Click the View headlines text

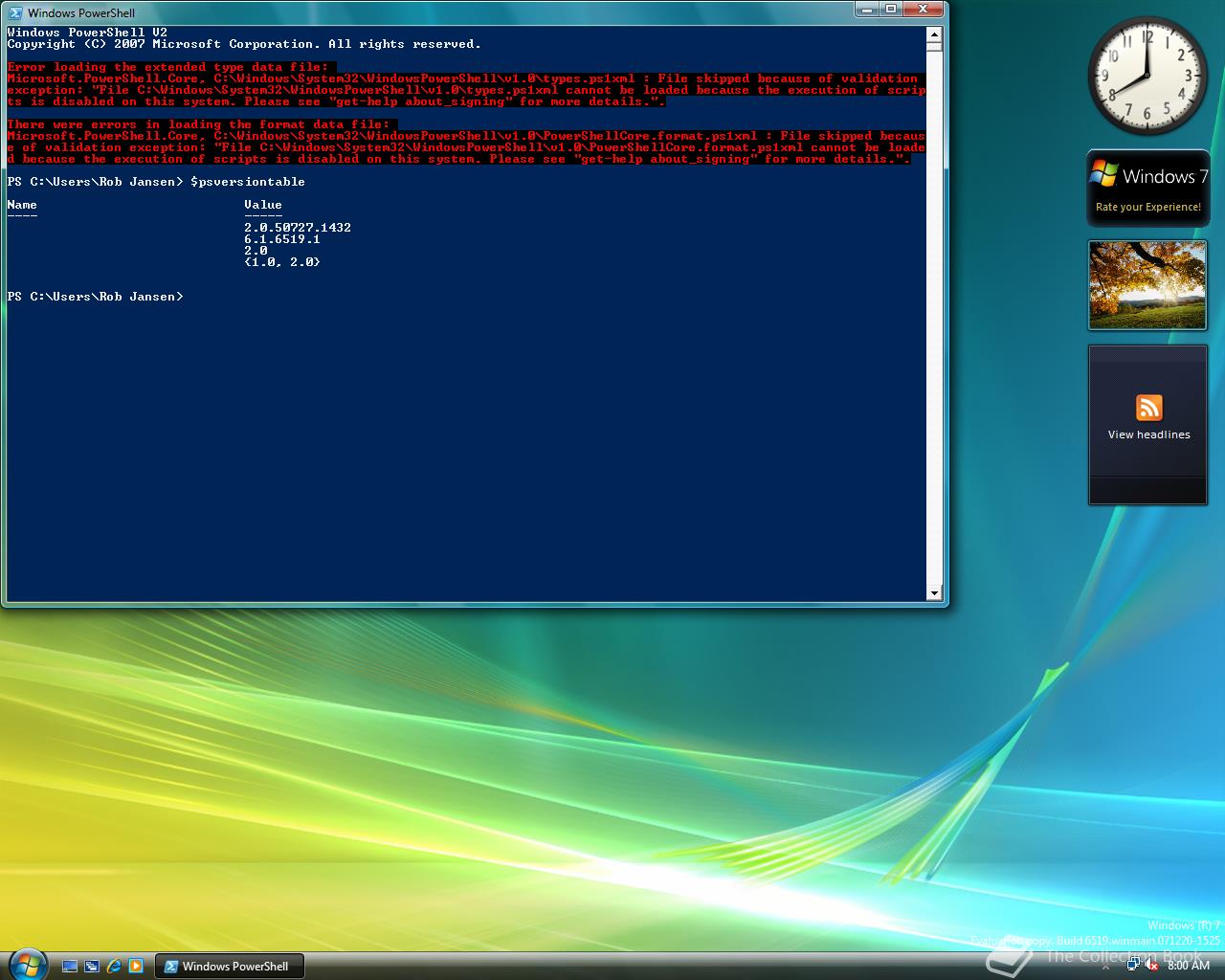click(1149, 434)
